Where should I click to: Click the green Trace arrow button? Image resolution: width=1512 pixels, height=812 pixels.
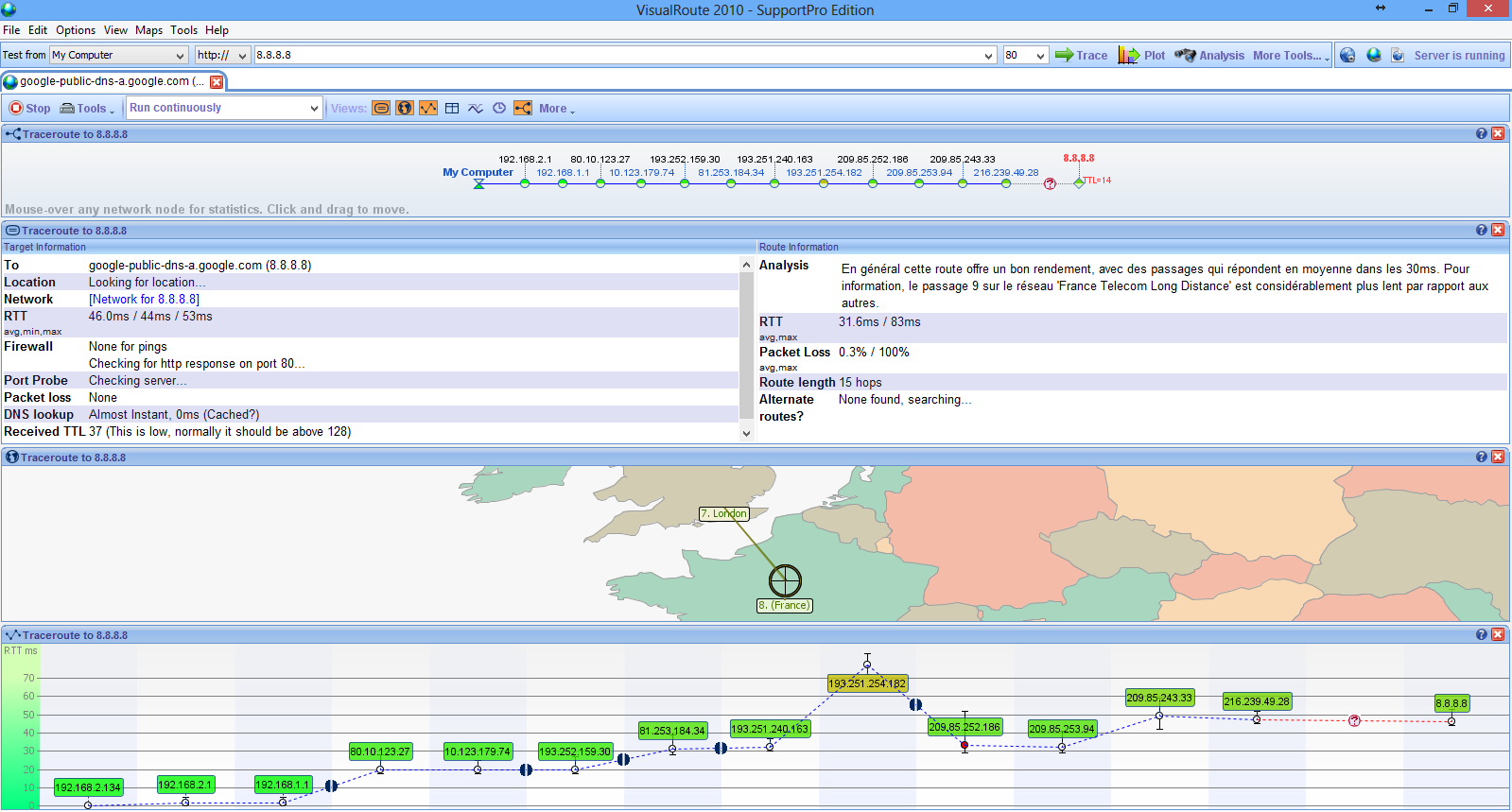(1081, 55)
